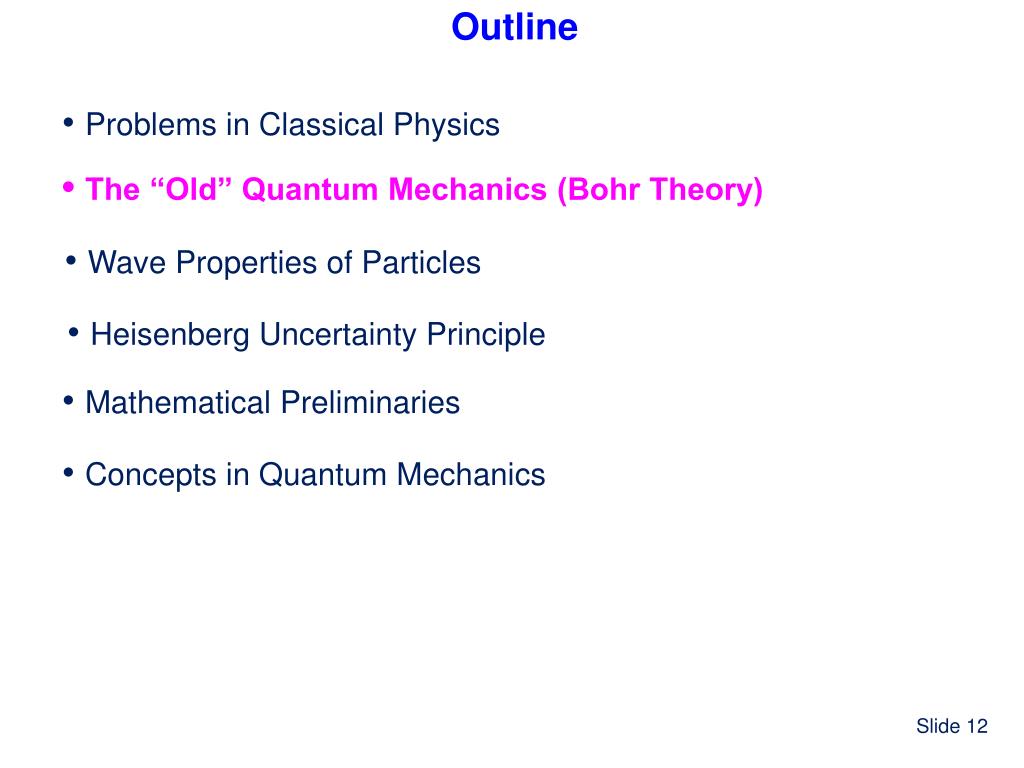Click the quoted word “Old”
Image resolution: width=1024 pixels, height=768 pixels.
click(191, 189)
